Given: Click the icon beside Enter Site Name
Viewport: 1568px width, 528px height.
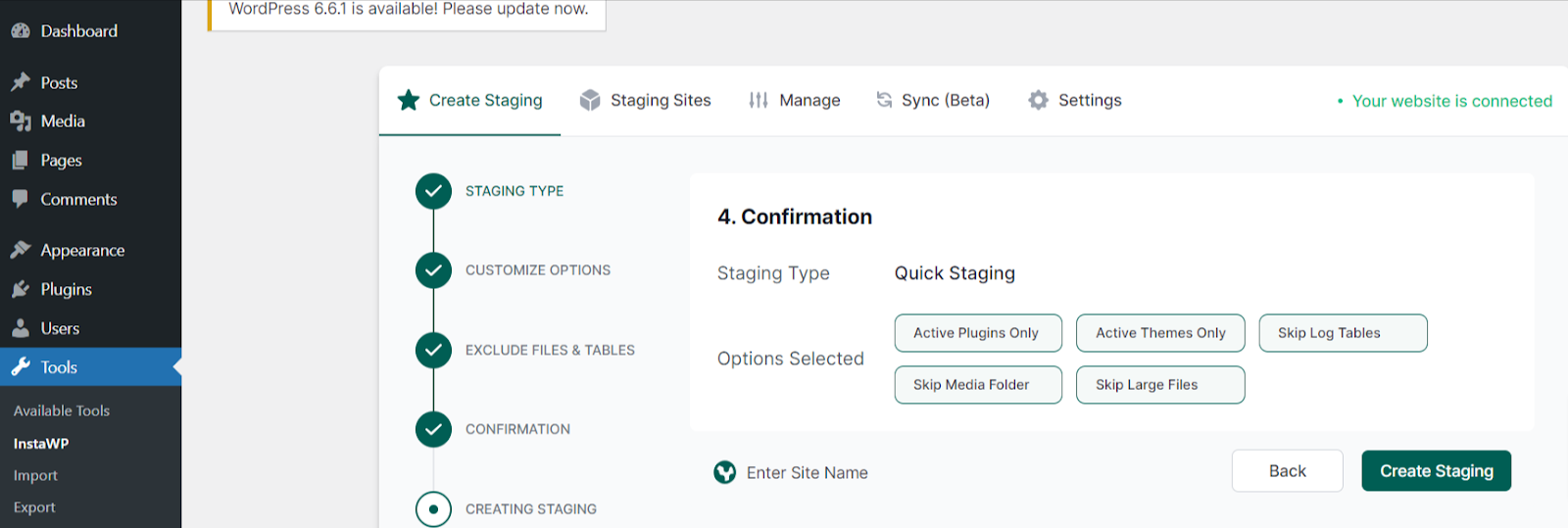Looking at the screenshot, I should [x=725, y=473].
